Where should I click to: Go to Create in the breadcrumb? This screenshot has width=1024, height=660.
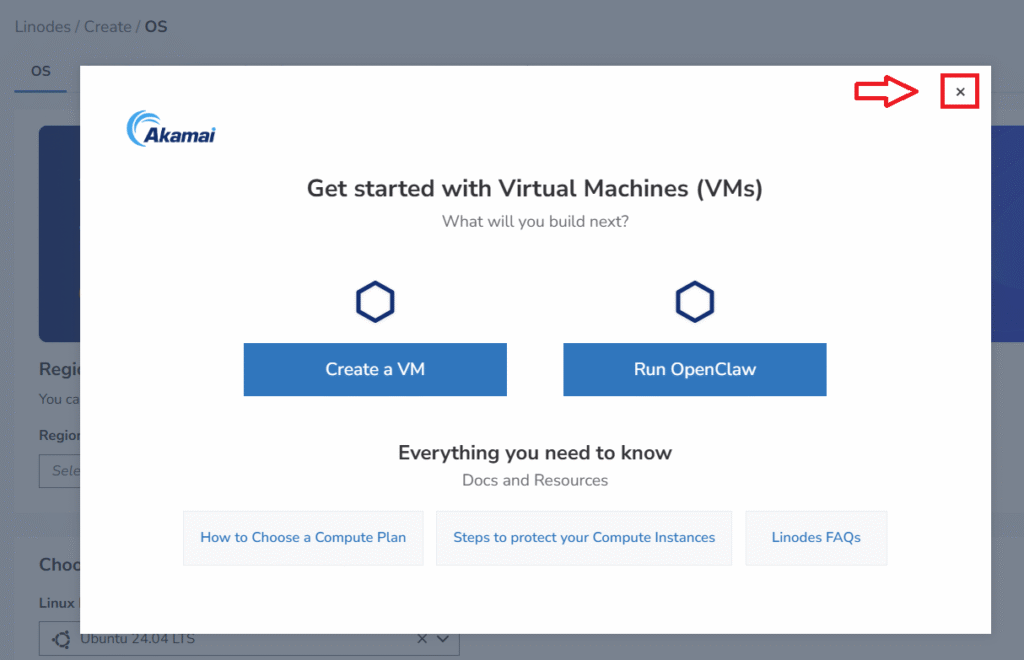click(x=108, y=27)
